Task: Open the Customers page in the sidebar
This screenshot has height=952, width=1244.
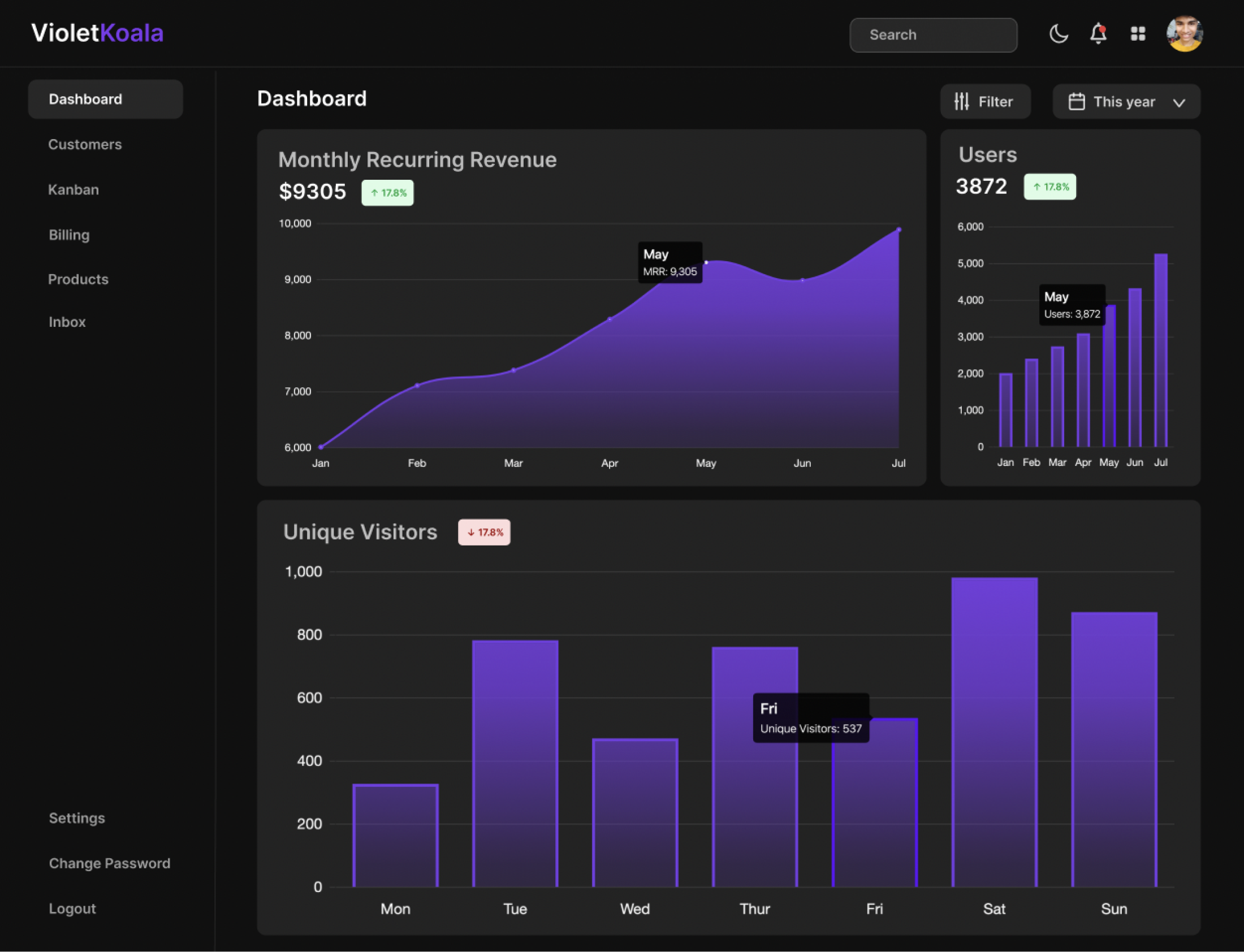Action: [85, 145]
